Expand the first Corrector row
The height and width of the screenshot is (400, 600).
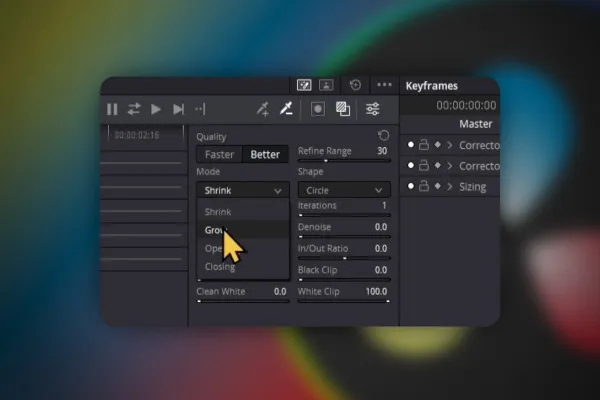(450, 145)
